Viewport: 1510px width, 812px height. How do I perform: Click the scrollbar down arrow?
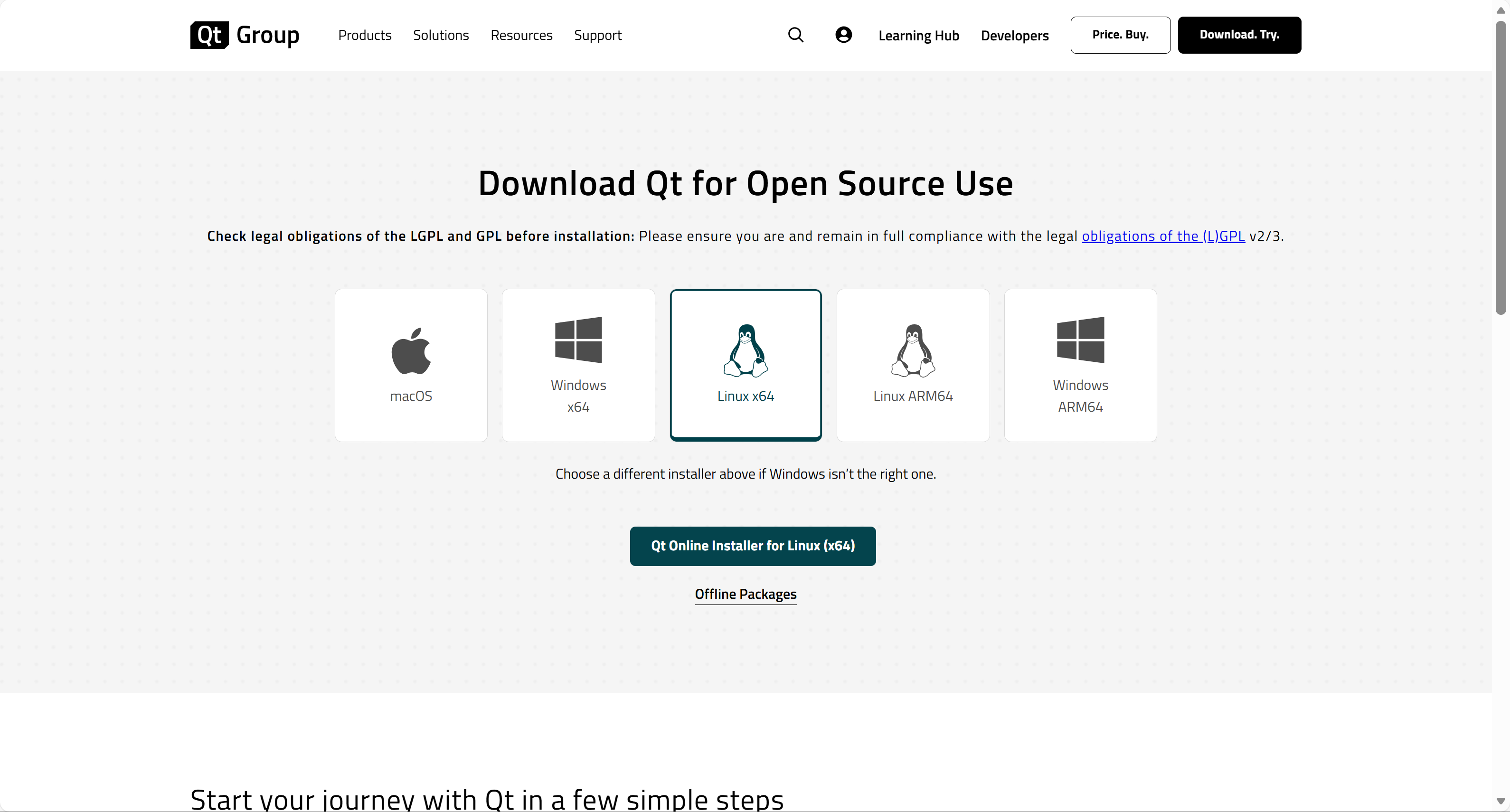click(x=1500, y=801)
